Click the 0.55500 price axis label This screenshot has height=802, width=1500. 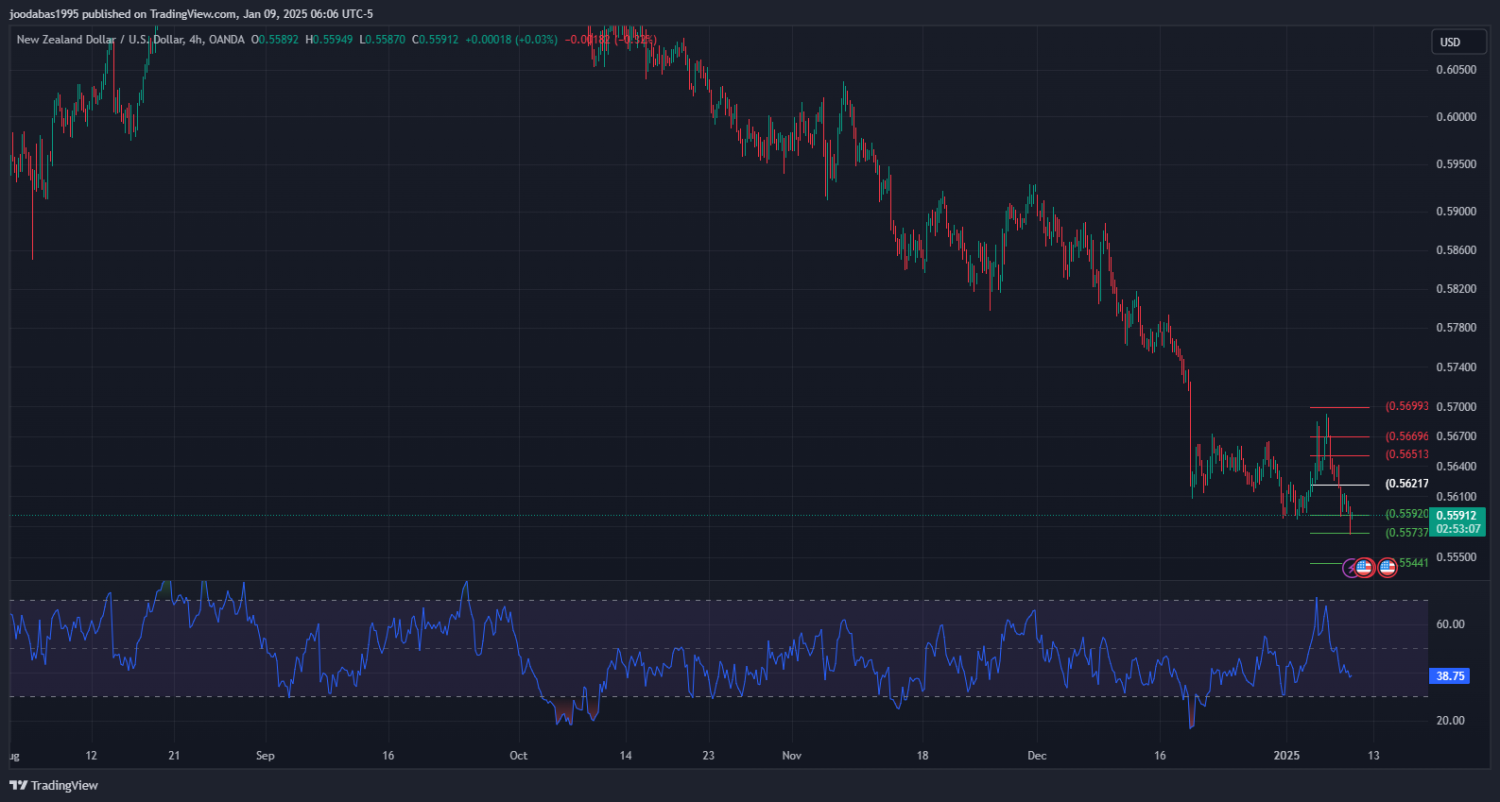1455,556
